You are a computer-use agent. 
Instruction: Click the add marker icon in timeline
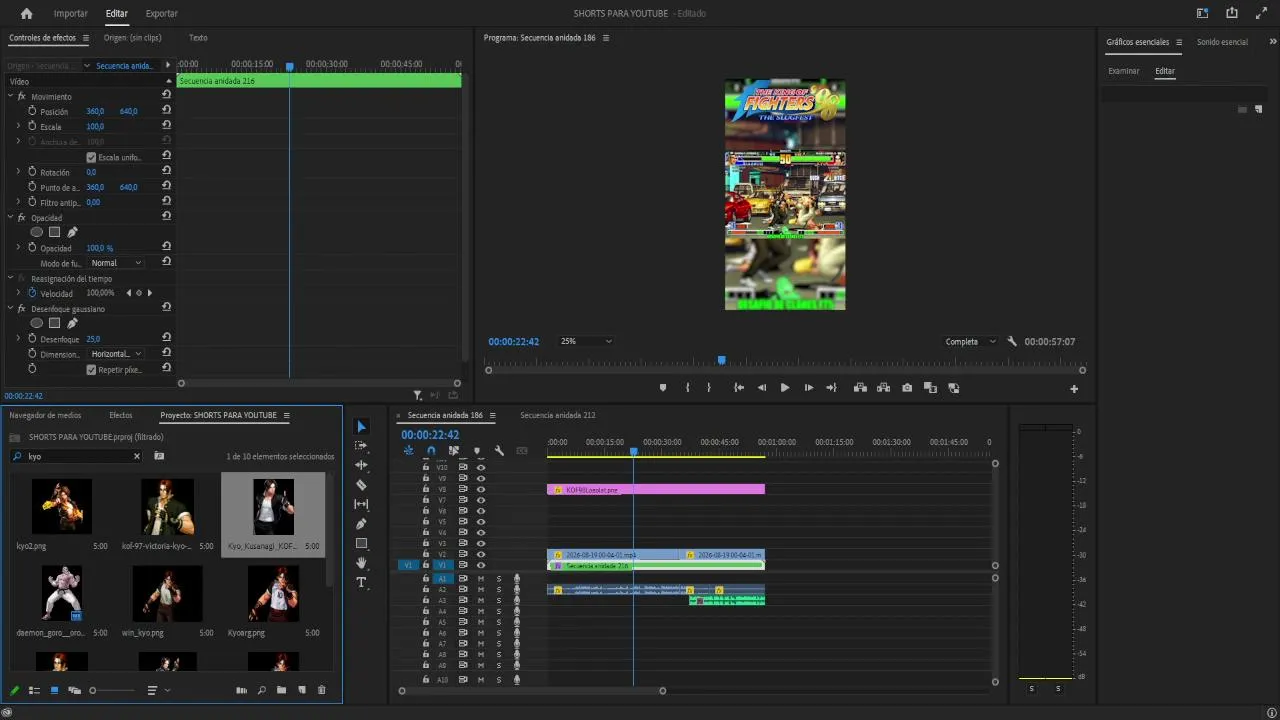click(476, 451)
